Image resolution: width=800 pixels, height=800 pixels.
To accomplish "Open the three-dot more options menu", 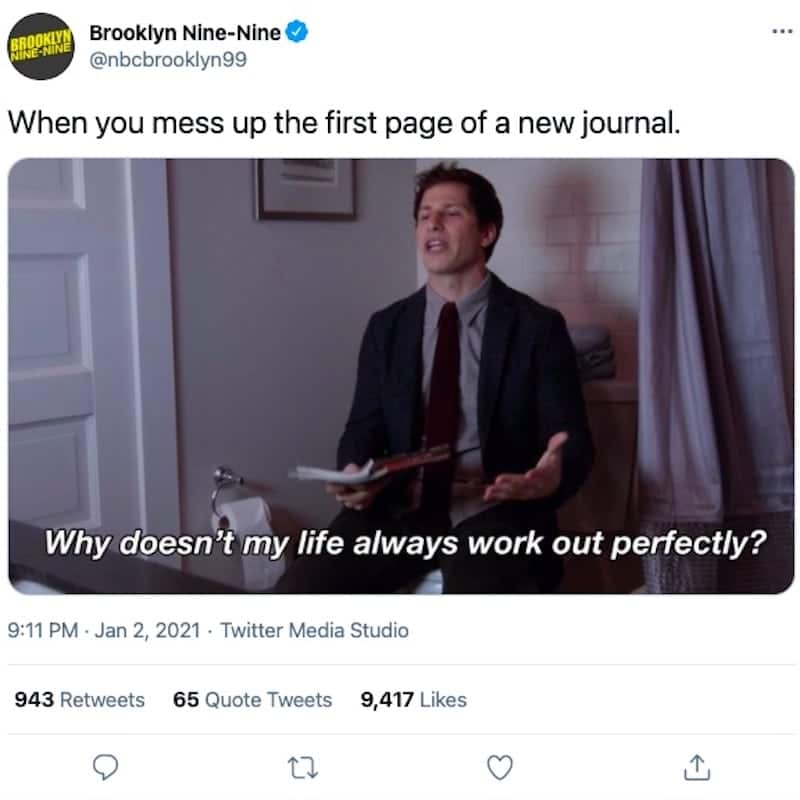I will click(782, 32).
